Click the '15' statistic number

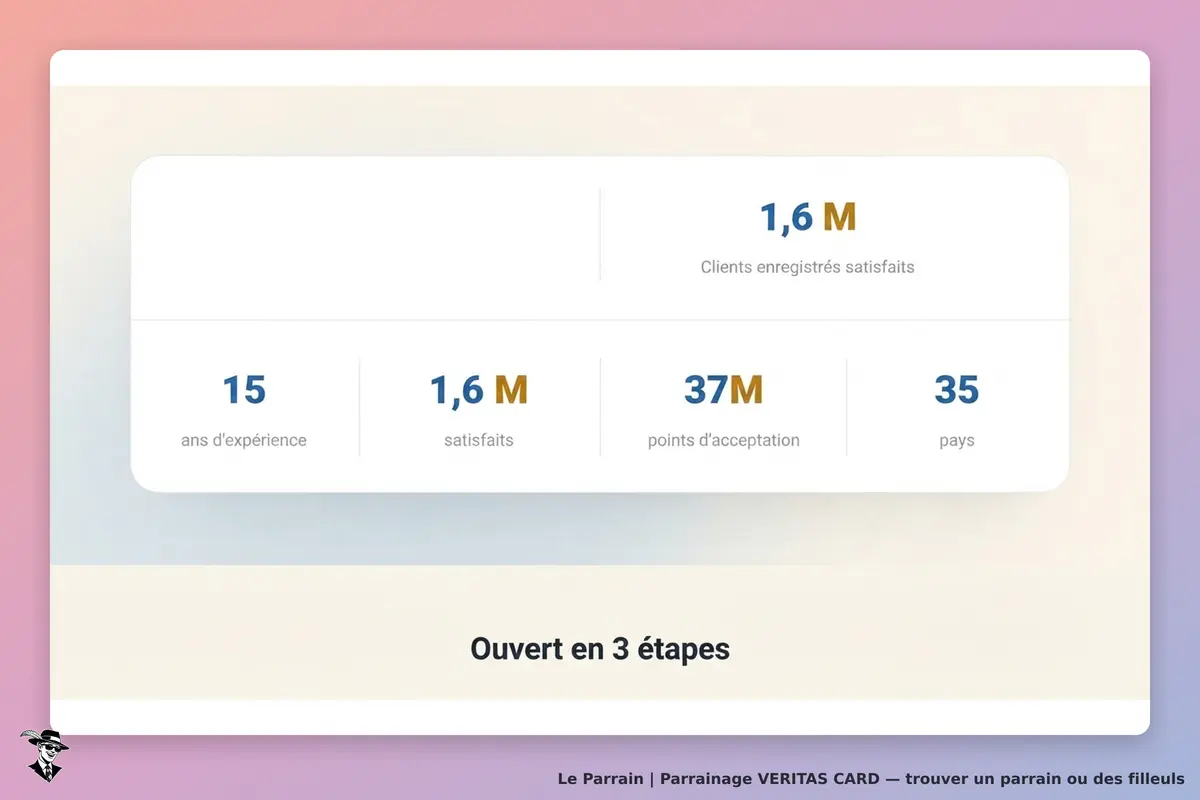click(x=244, y=389)
